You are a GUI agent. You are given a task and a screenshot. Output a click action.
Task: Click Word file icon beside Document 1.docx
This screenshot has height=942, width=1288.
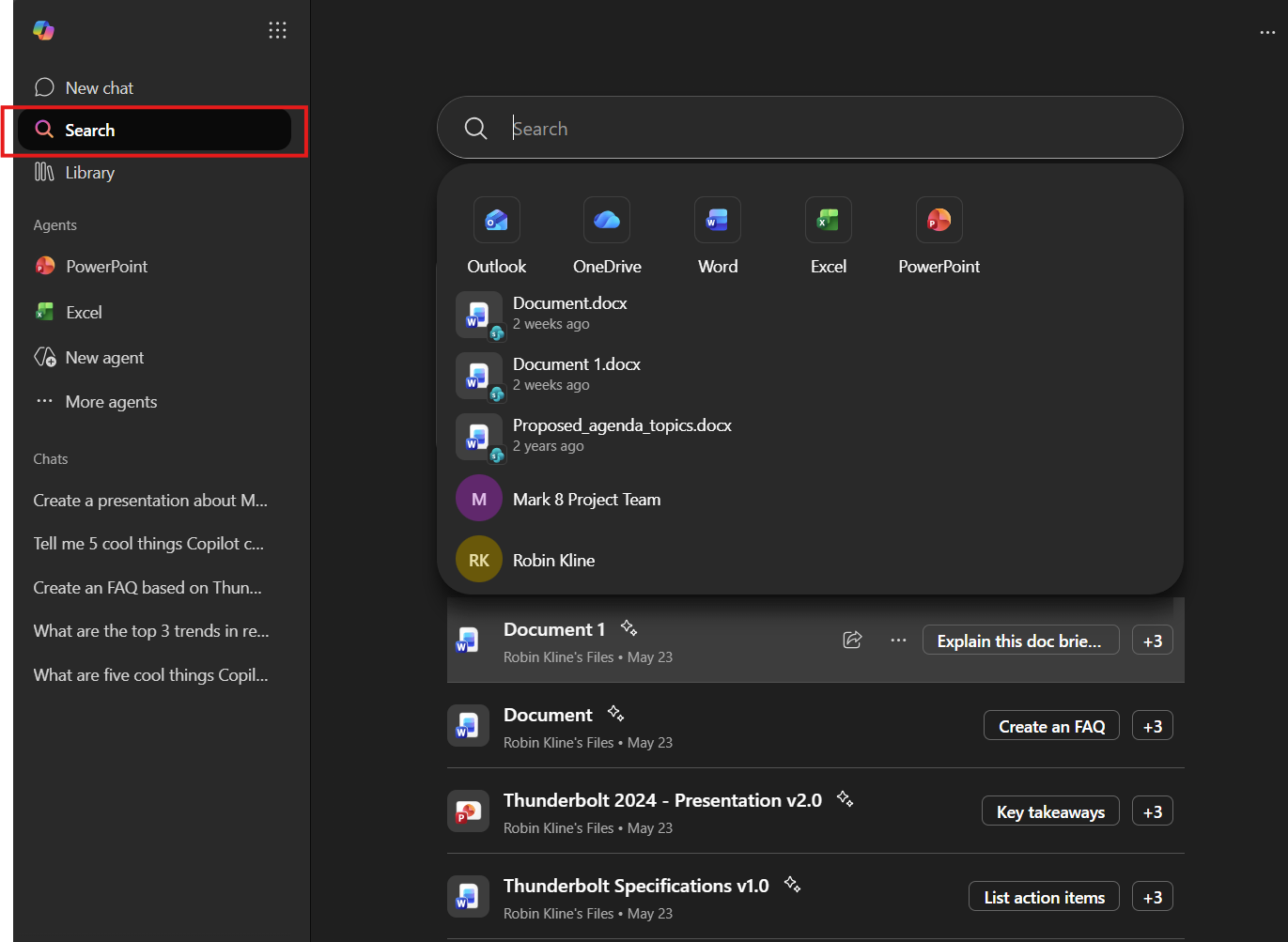pyautogui.click(x=479, y=376)
